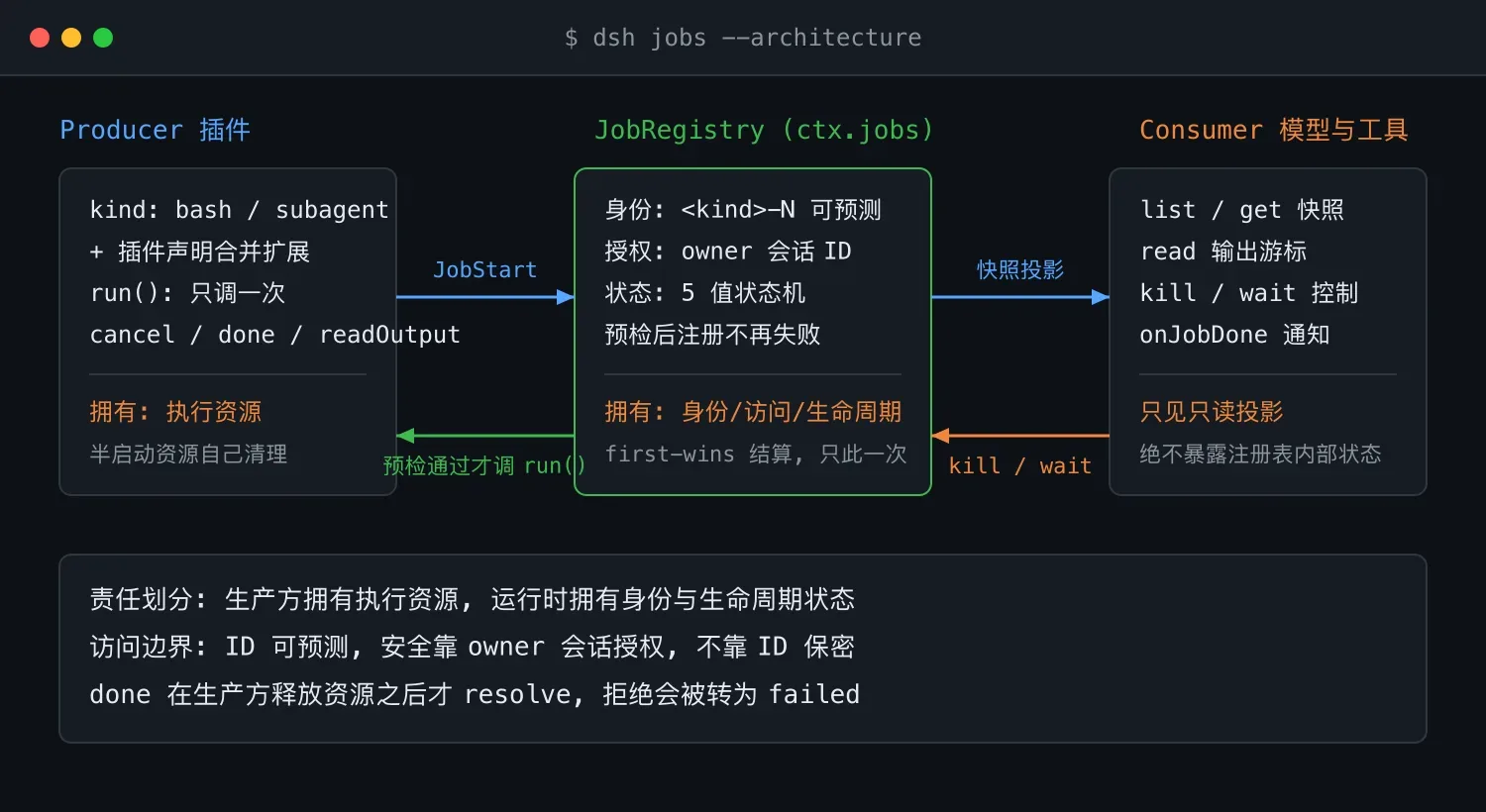This screenshot has height=812, width=1486.
Task: Click the orange text '拥有: 执行资源'
Action: (x=175, y=412)
